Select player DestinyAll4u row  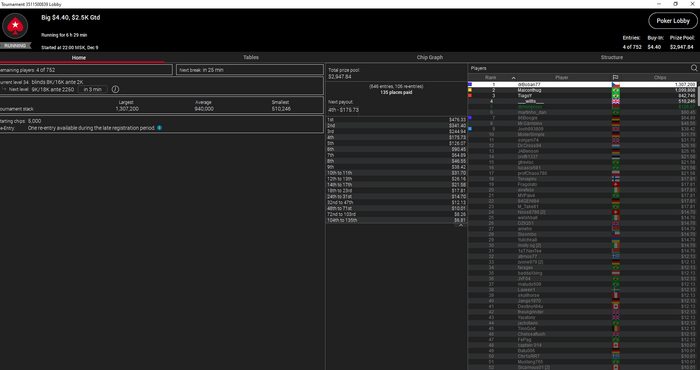coord(582,306)
